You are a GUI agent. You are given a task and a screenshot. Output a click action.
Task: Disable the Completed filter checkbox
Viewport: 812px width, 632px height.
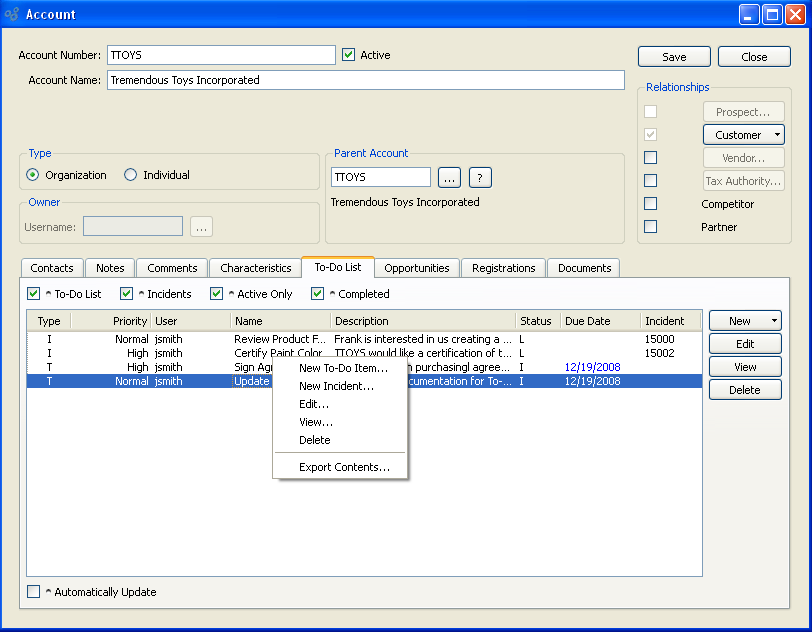click(318, 294)
